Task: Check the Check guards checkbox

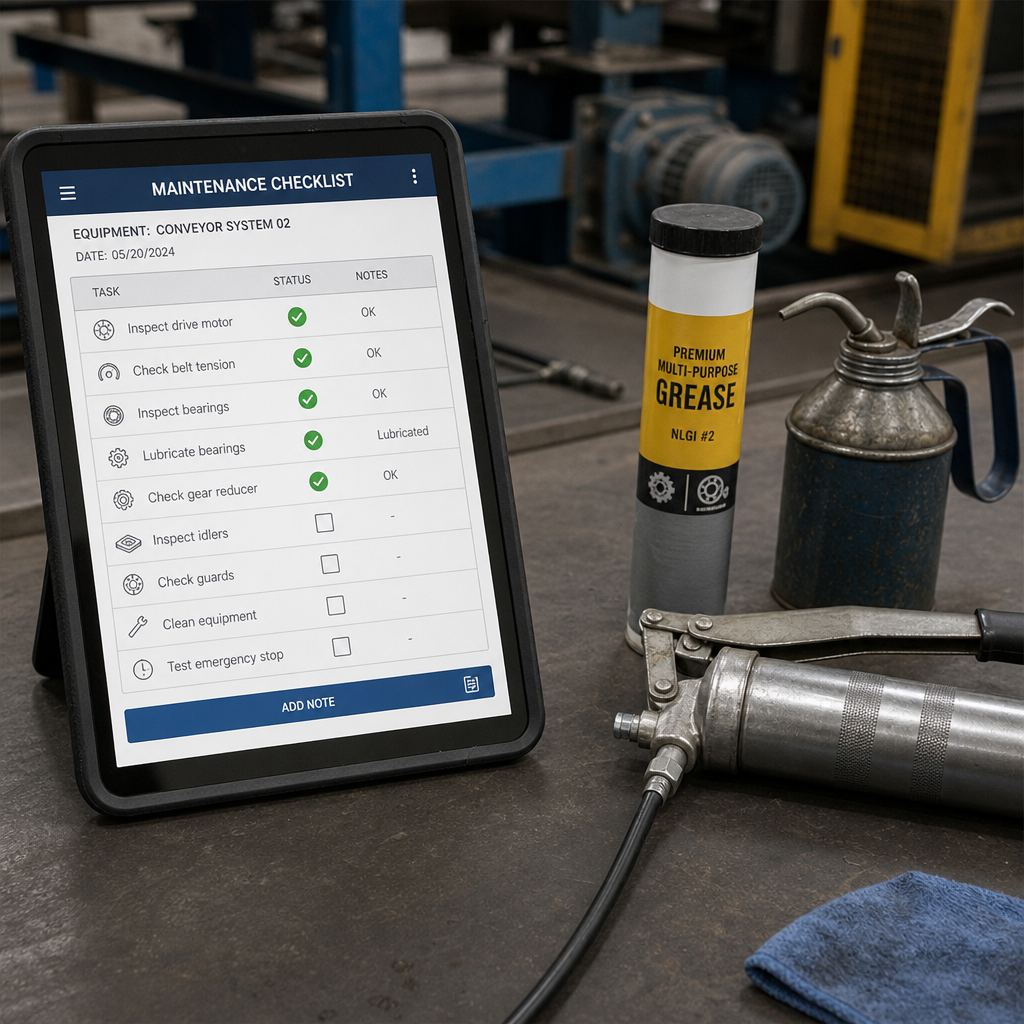Action: tap(330, 564)
